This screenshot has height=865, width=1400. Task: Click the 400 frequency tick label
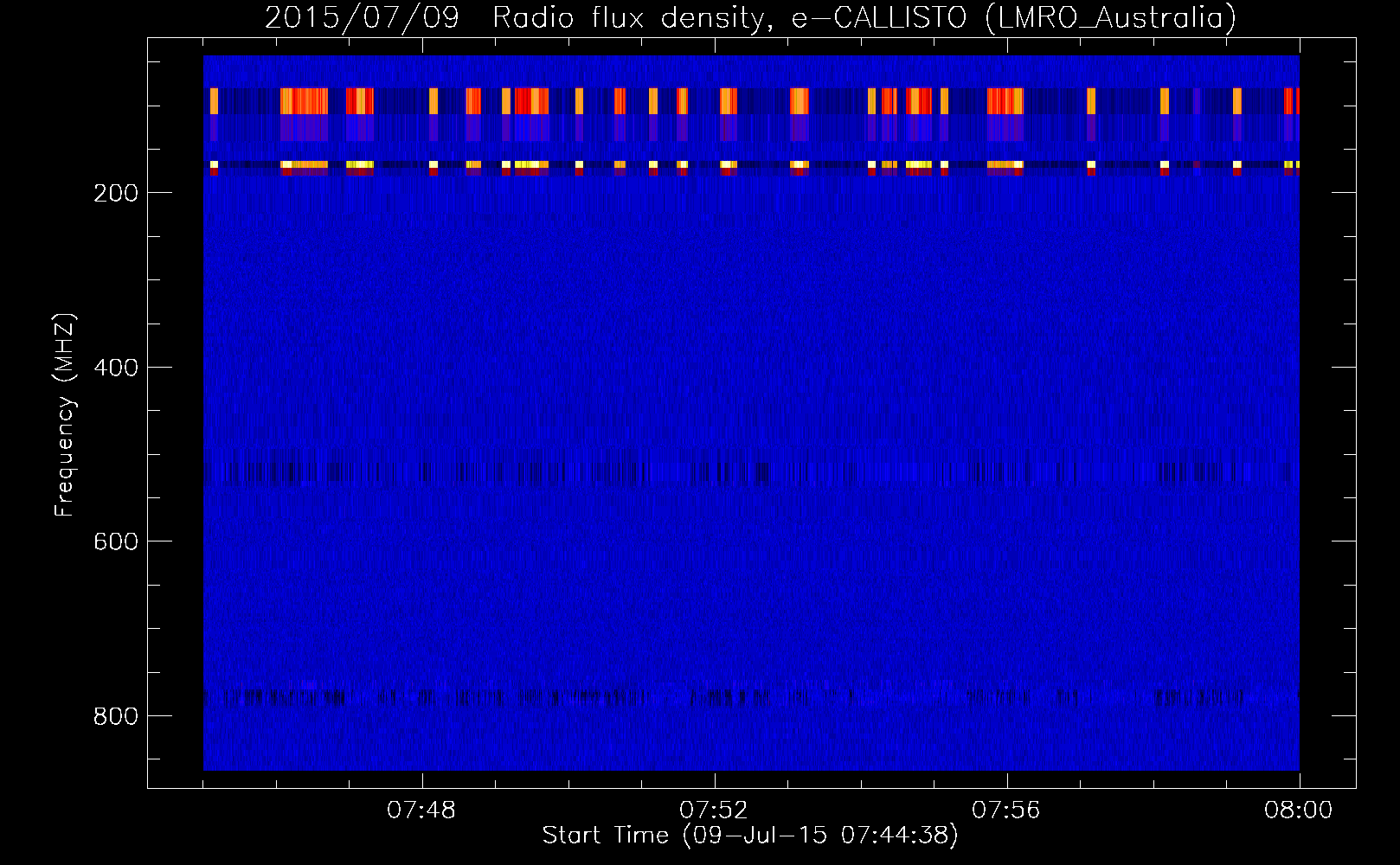tap(115, 368)
